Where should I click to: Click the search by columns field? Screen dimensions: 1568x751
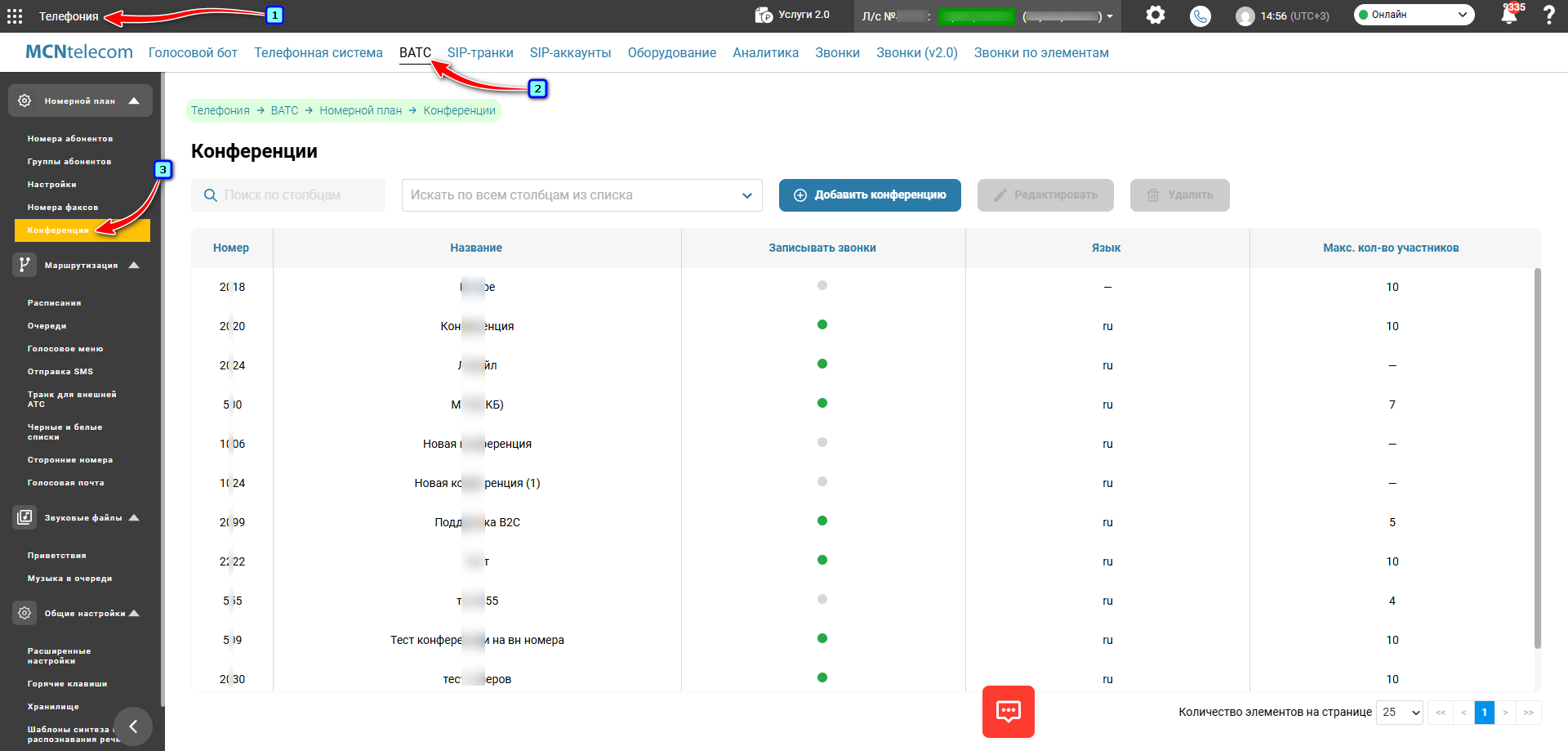coord(288,195)
